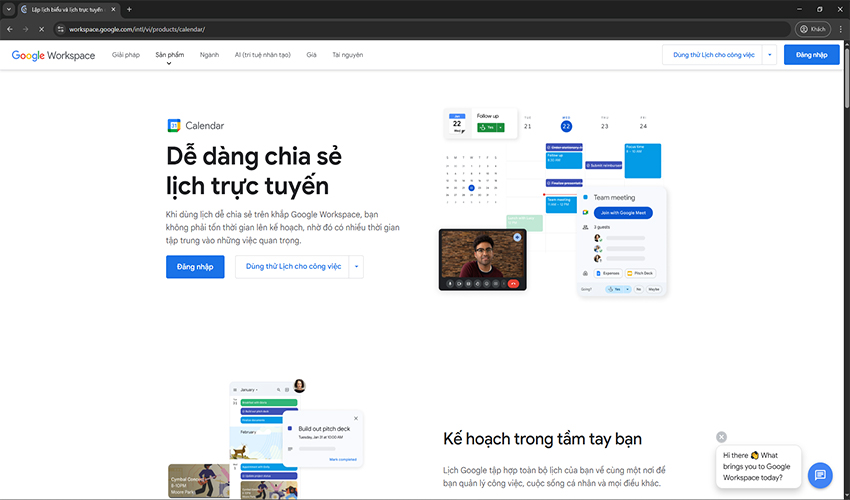
Task: Click the Google Calendar product icon
Action: click(173, 126)
